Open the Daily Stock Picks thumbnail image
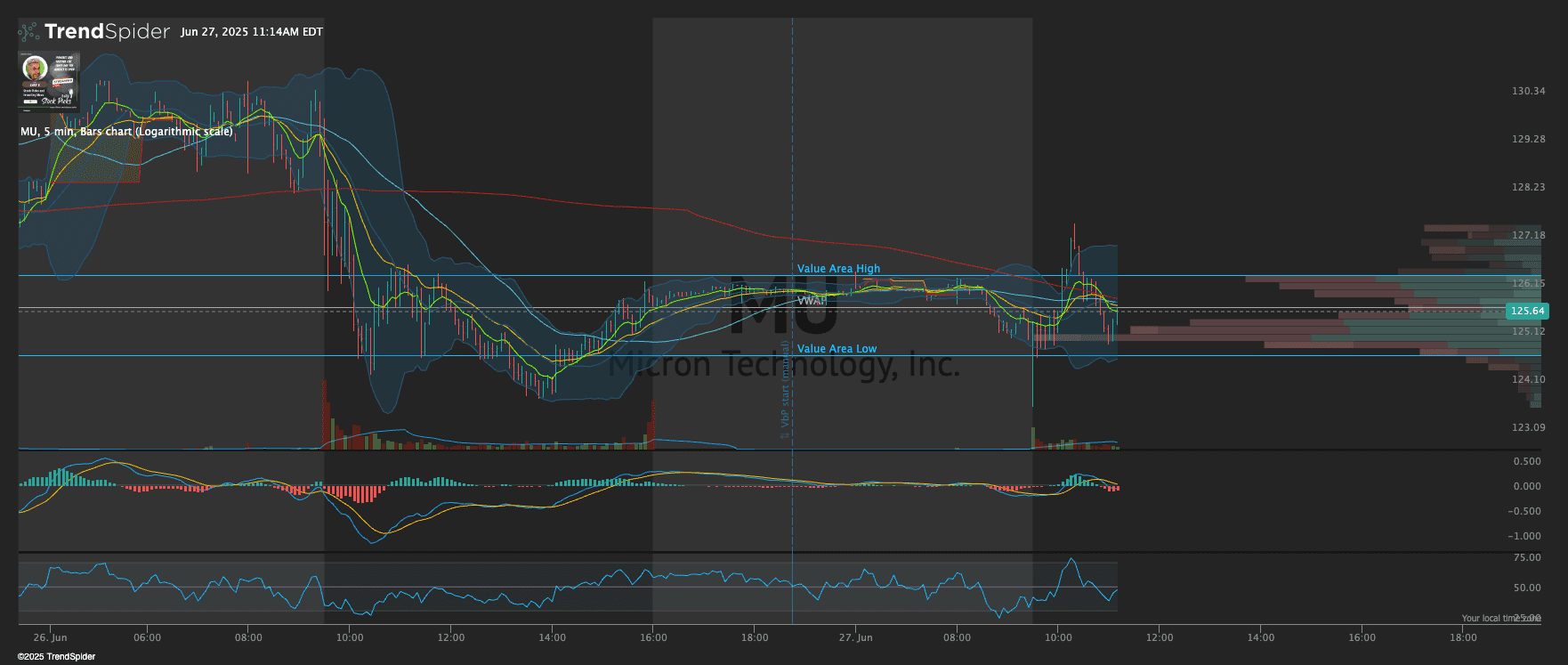 49,80
